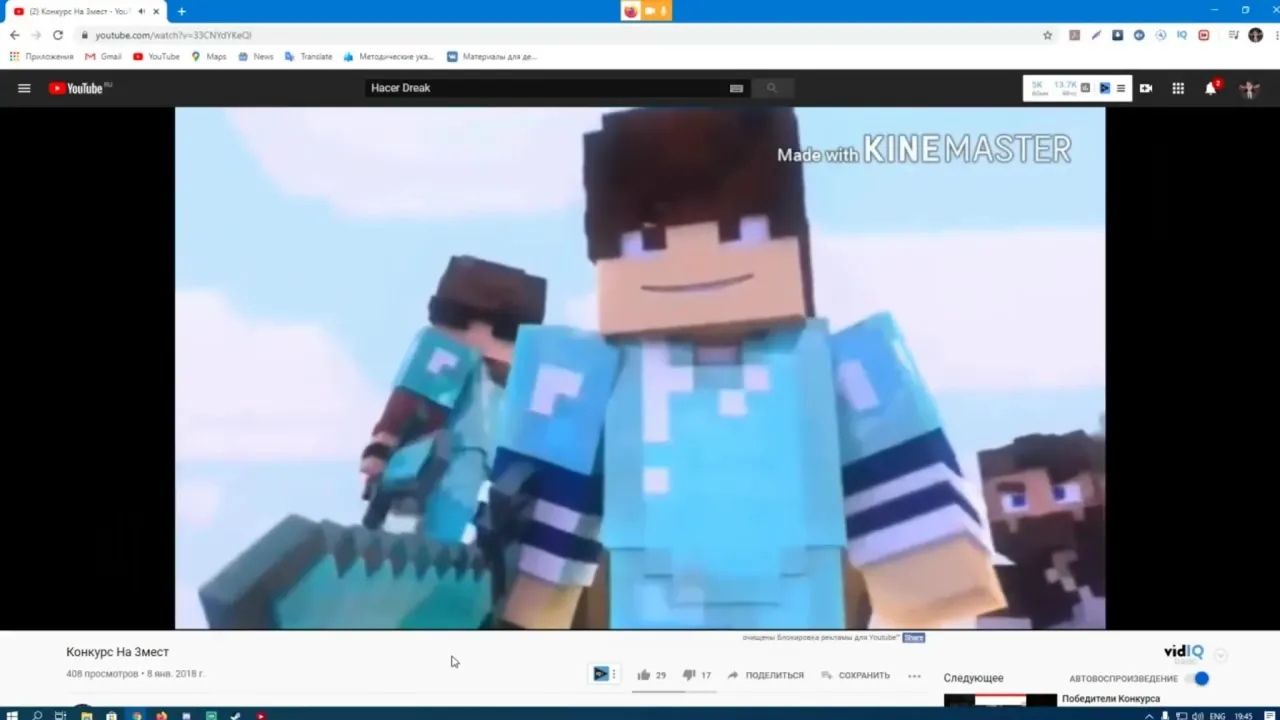Open the News bookmark

[x=256, y=57]
